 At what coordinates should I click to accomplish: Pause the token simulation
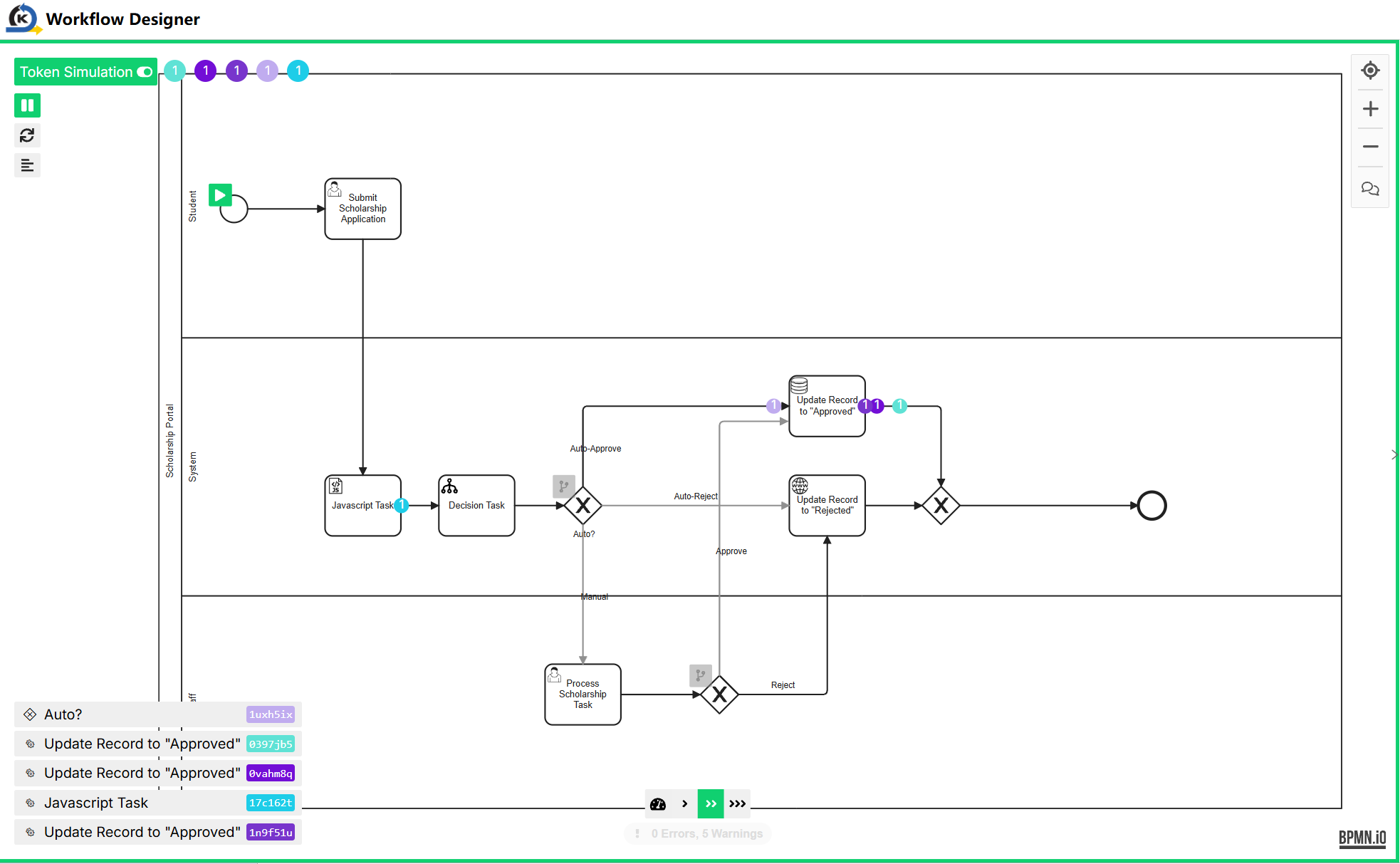[x=27, y=105]
